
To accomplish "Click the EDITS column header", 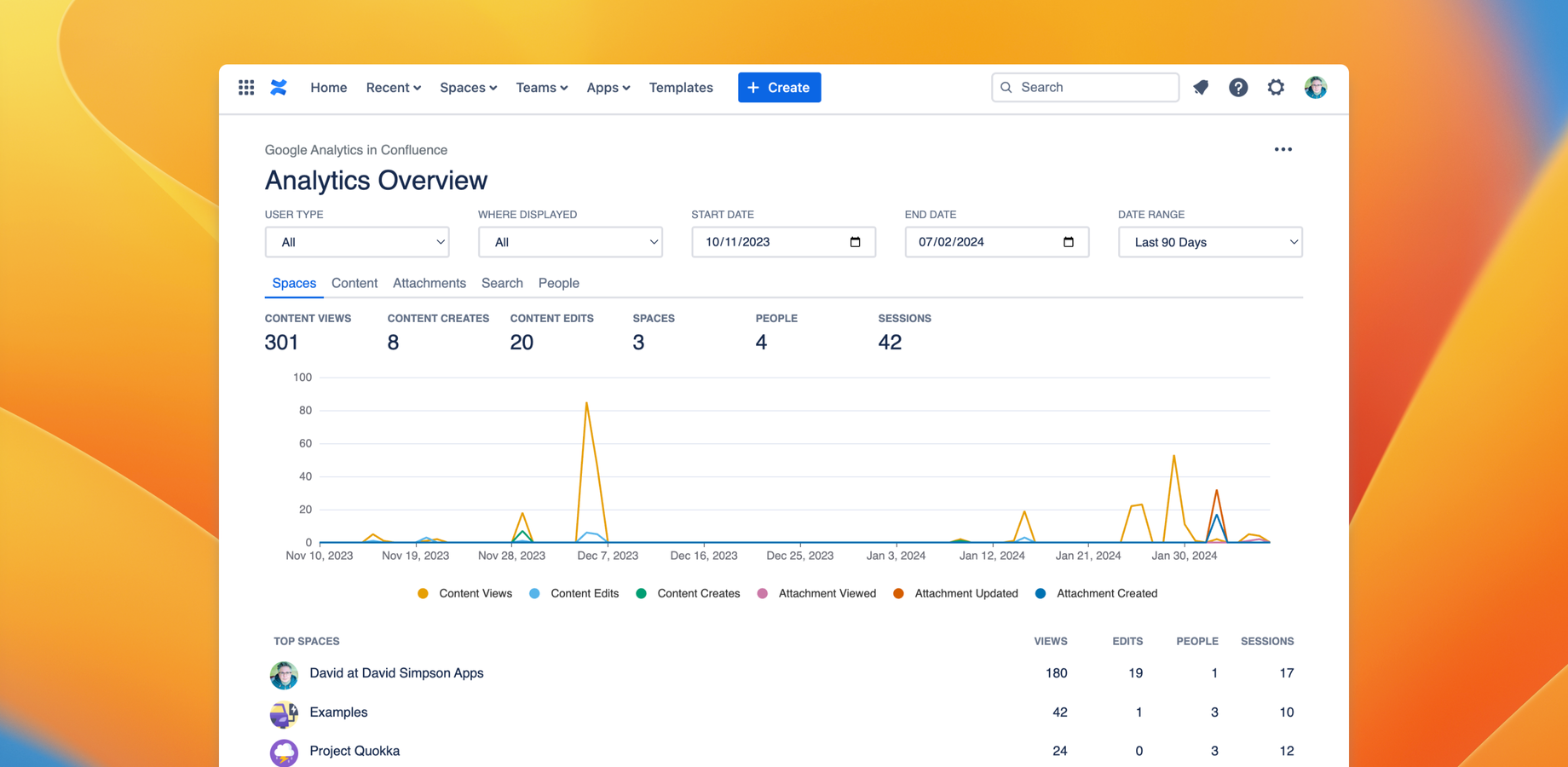I will coord(1127,641).
